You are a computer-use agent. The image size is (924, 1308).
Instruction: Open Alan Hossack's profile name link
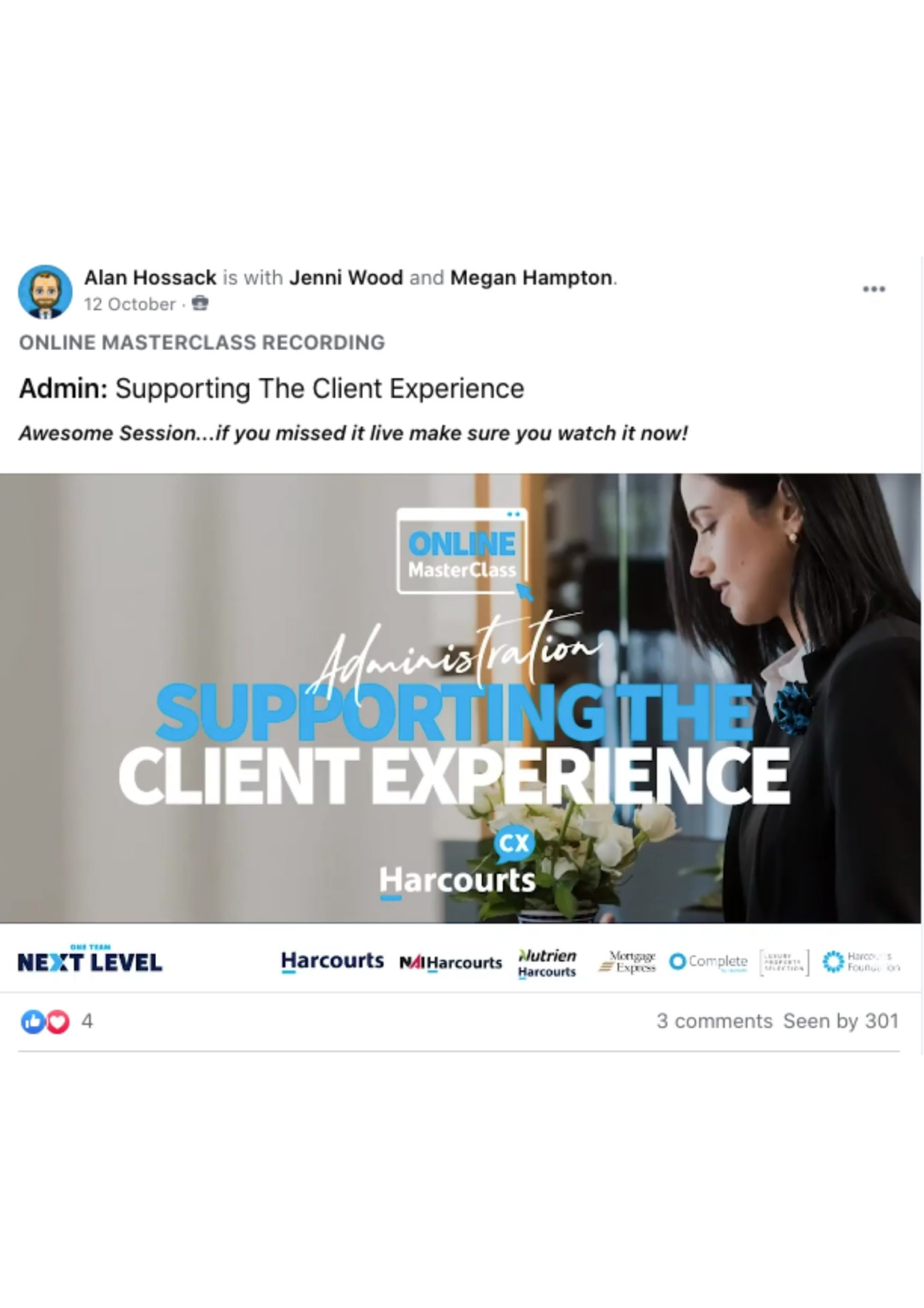pyautogui.click(x=150, y=278)
